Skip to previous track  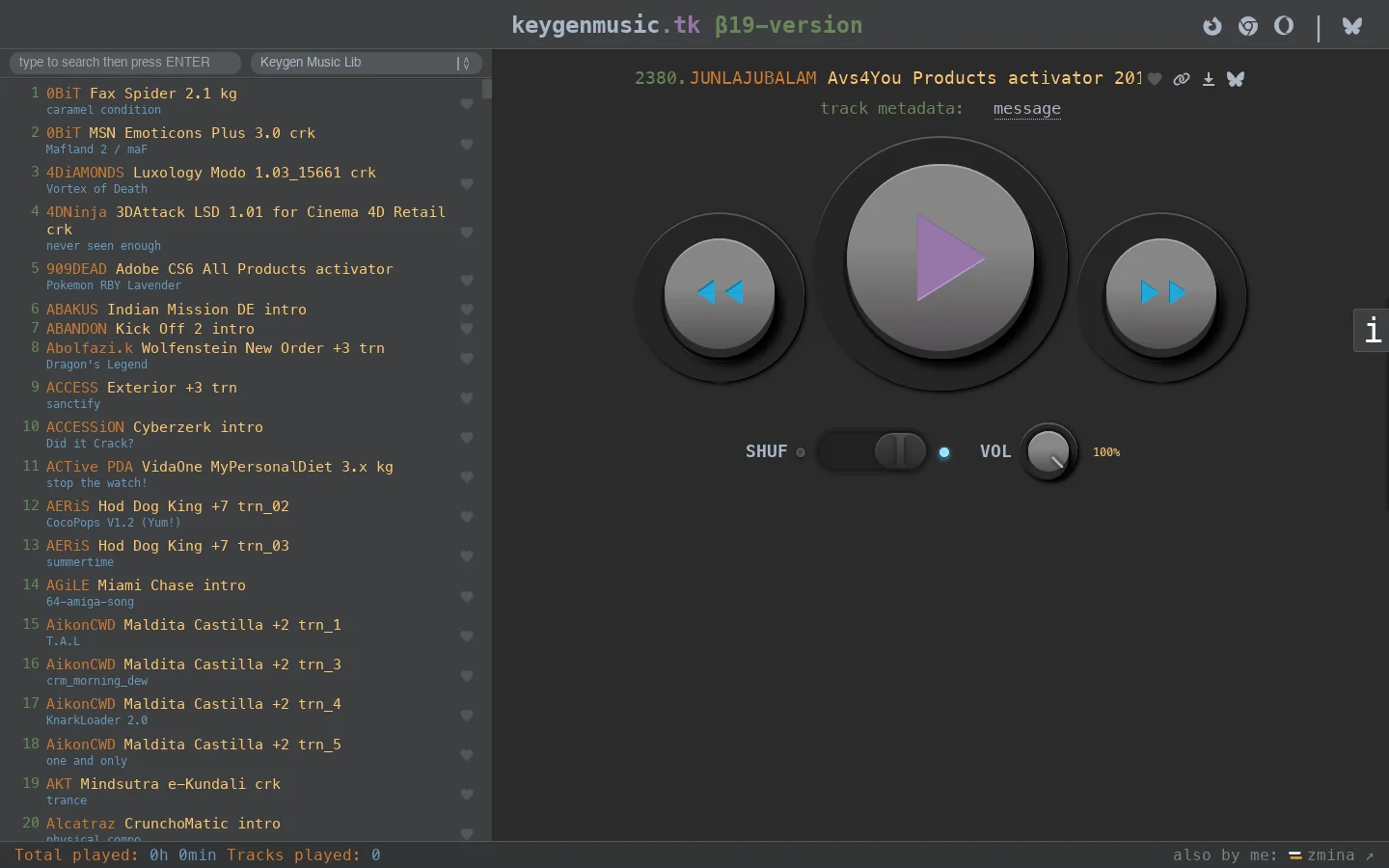coord(720,292)
